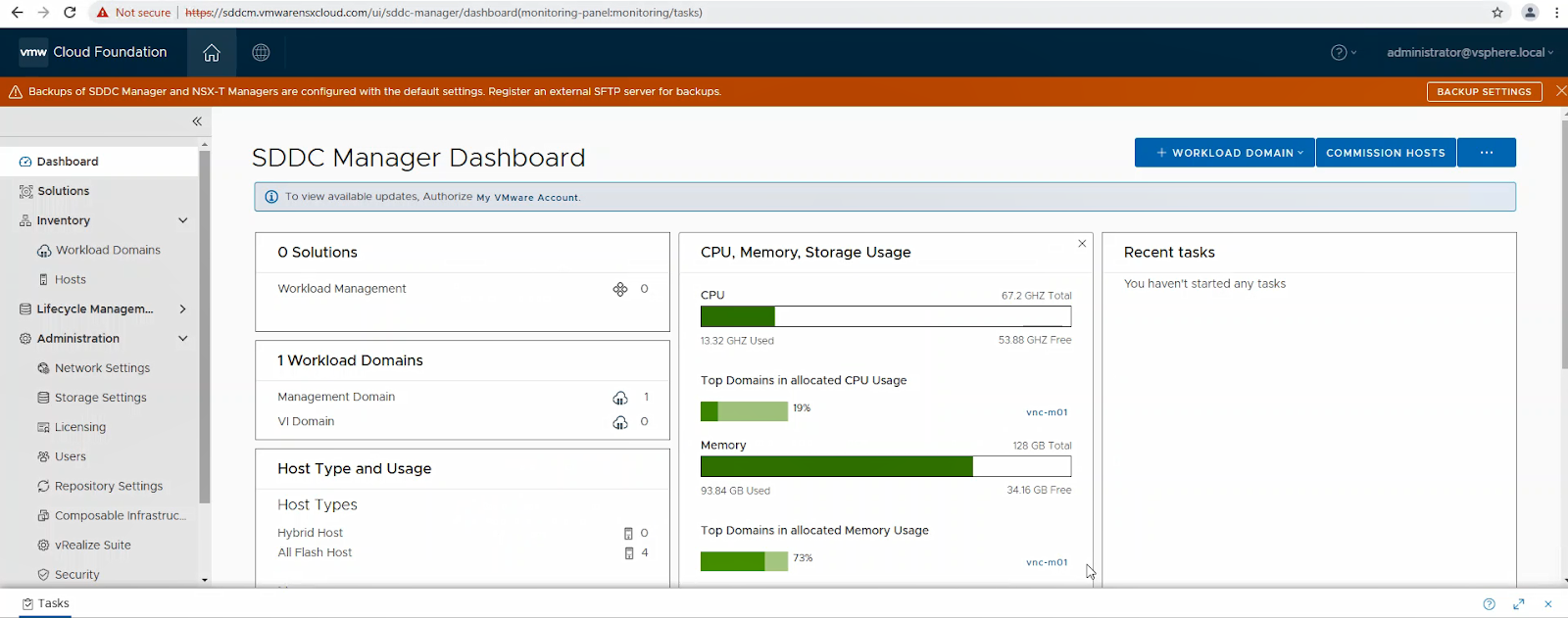The image size is (1568, 618).
Task: Click Recent tasks heading
Action: pyautogui.click(x=1169, y=252)
